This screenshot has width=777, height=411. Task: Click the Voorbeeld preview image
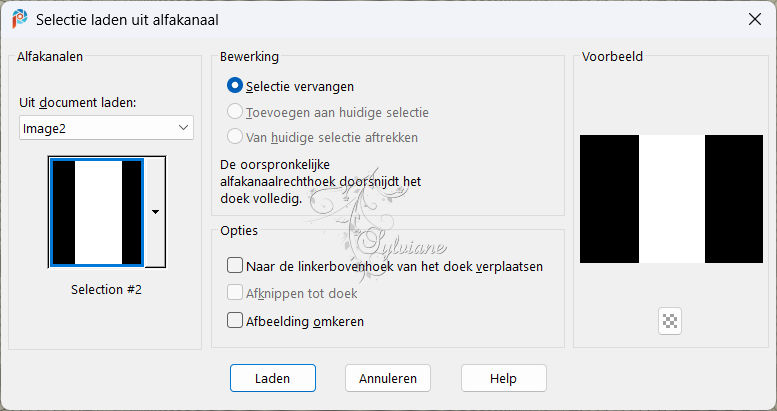(671, 199)
